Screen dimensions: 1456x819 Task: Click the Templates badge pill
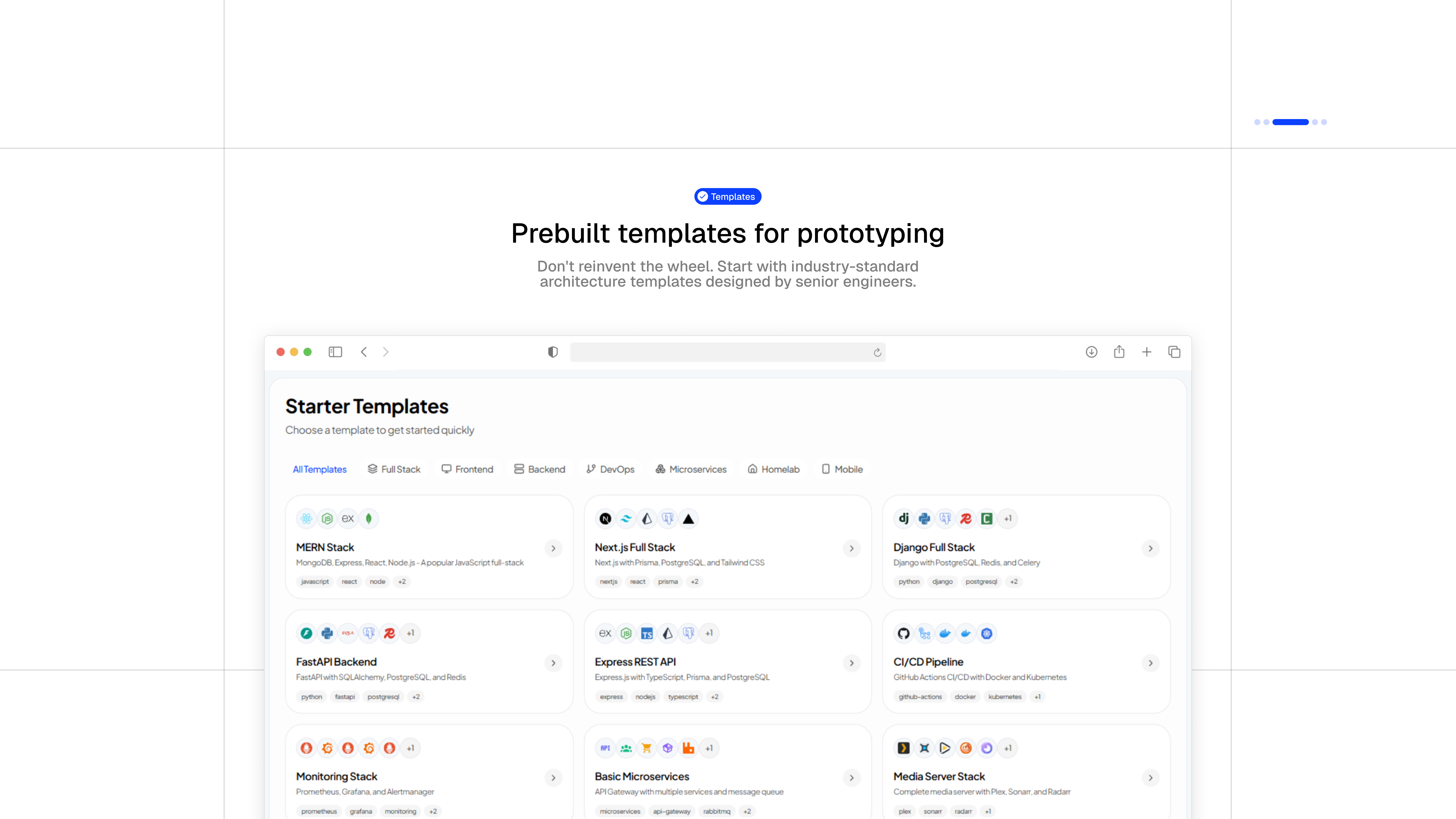coord(727,196)
